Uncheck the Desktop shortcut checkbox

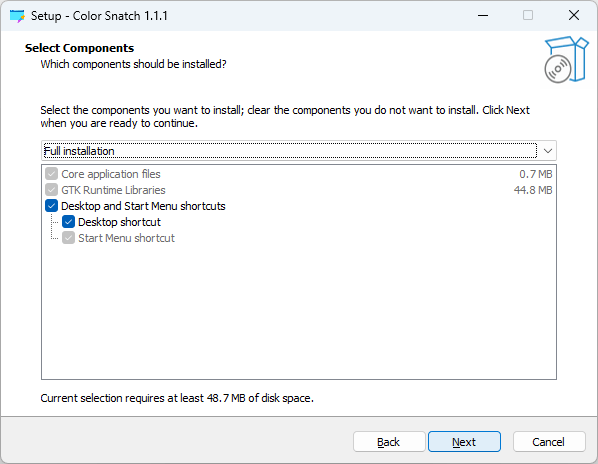(x=68, y=222)
